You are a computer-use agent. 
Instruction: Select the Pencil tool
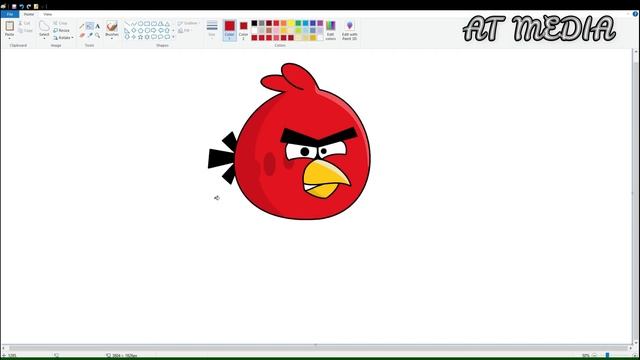point(82,26)
